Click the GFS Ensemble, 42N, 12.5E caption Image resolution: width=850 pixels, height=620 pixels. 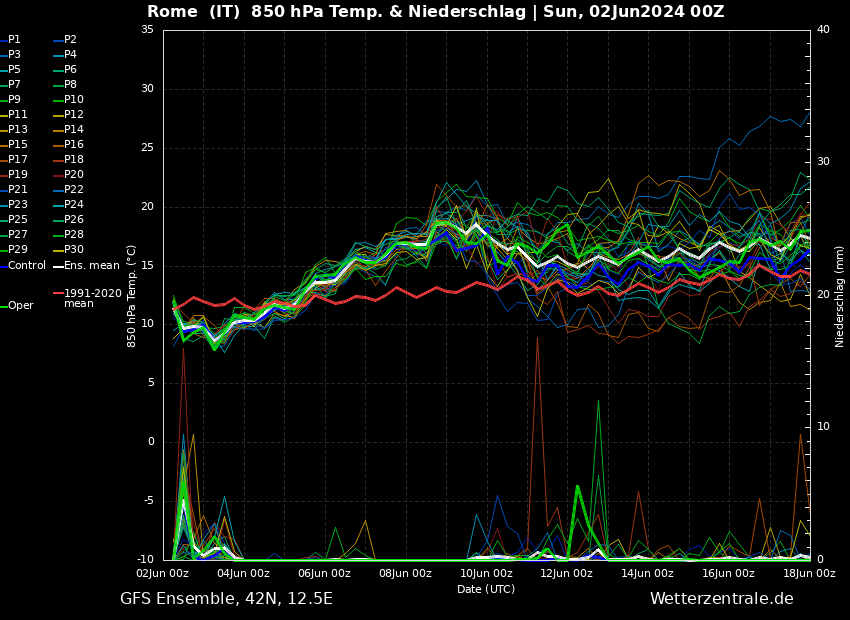point(226,599)
